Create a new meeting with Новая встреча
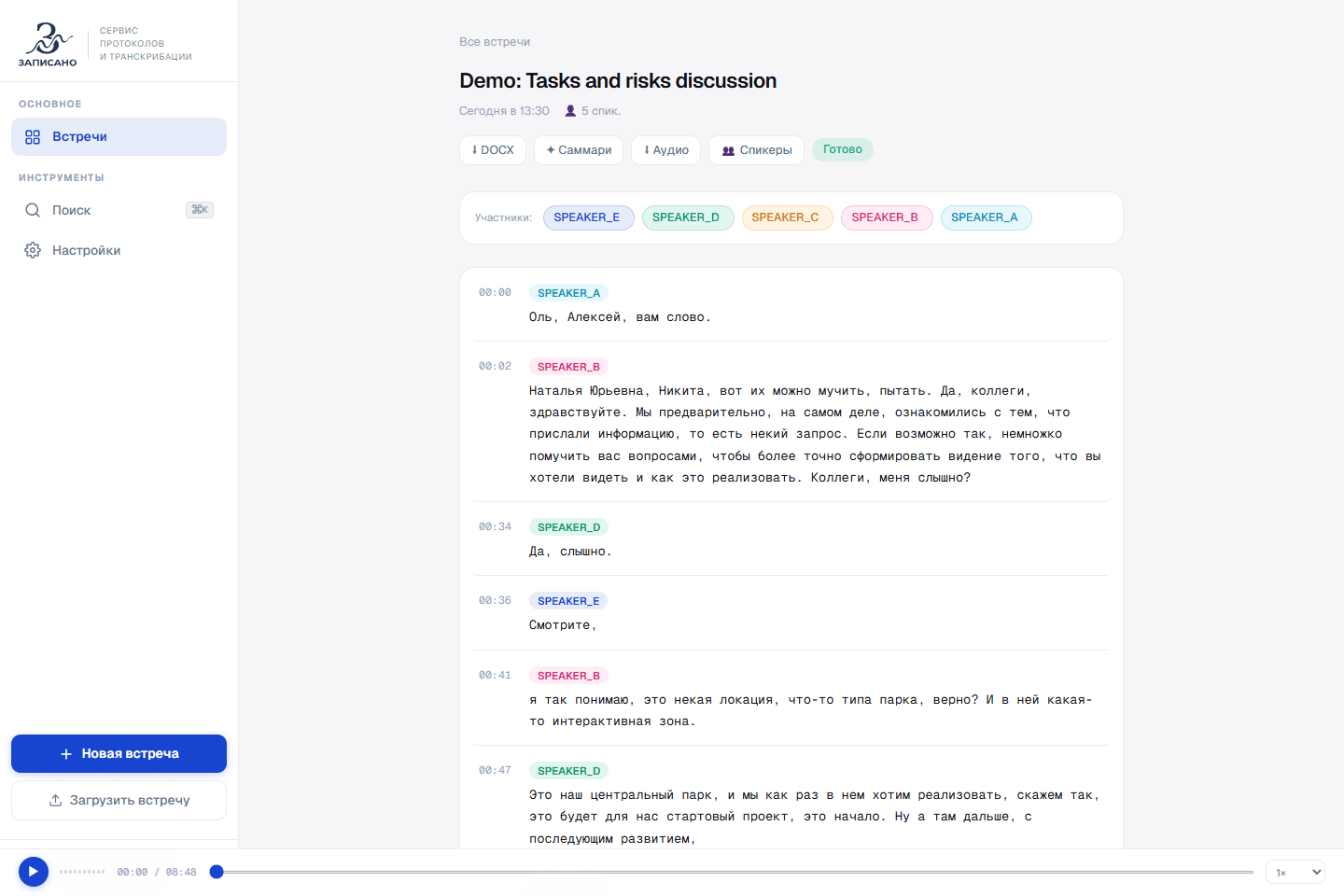Viewport: 1344px width, 896px height. coord(119,753)
